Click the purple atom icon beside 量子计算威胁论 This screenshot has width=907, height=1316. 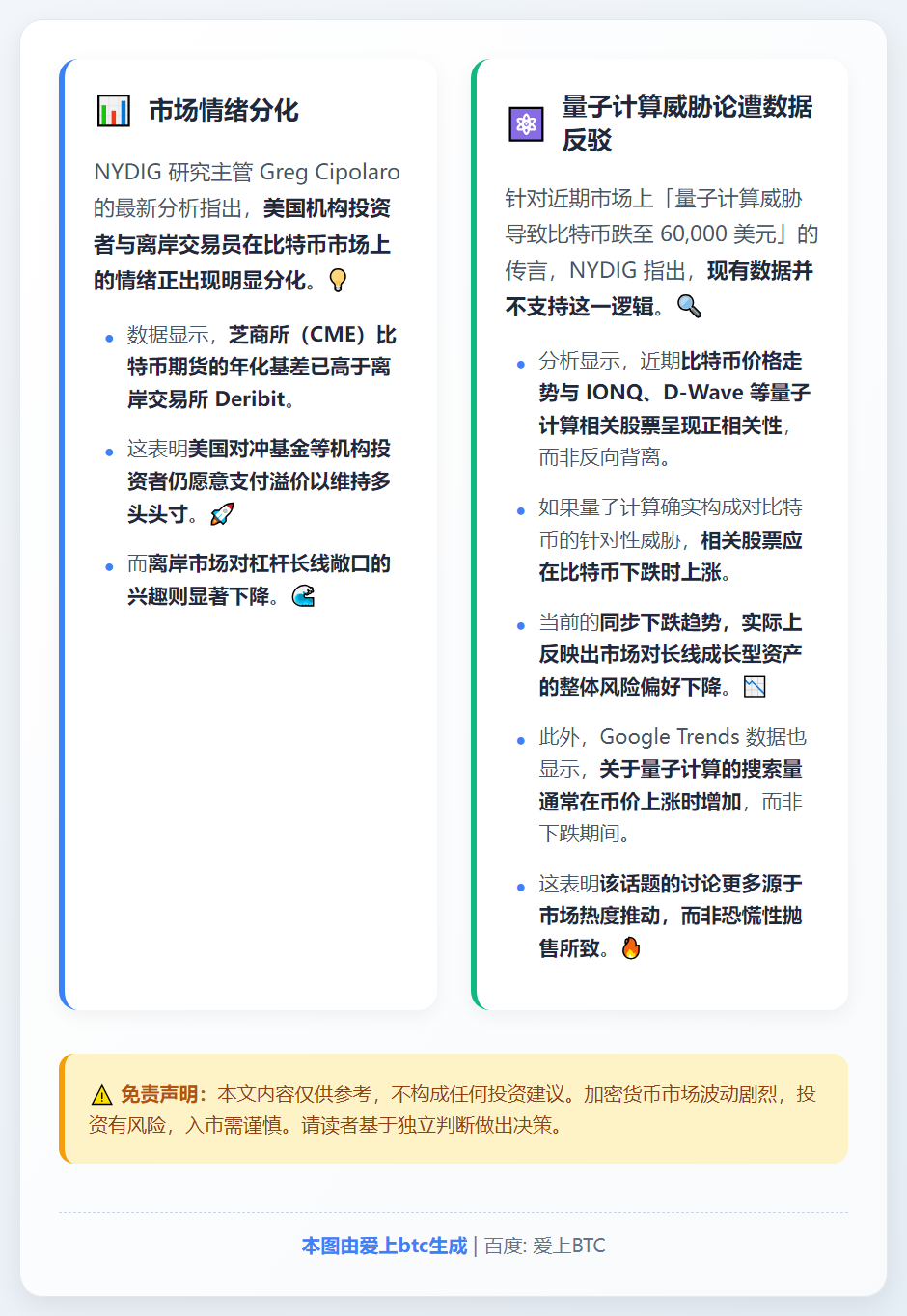(x=526, y=123)
